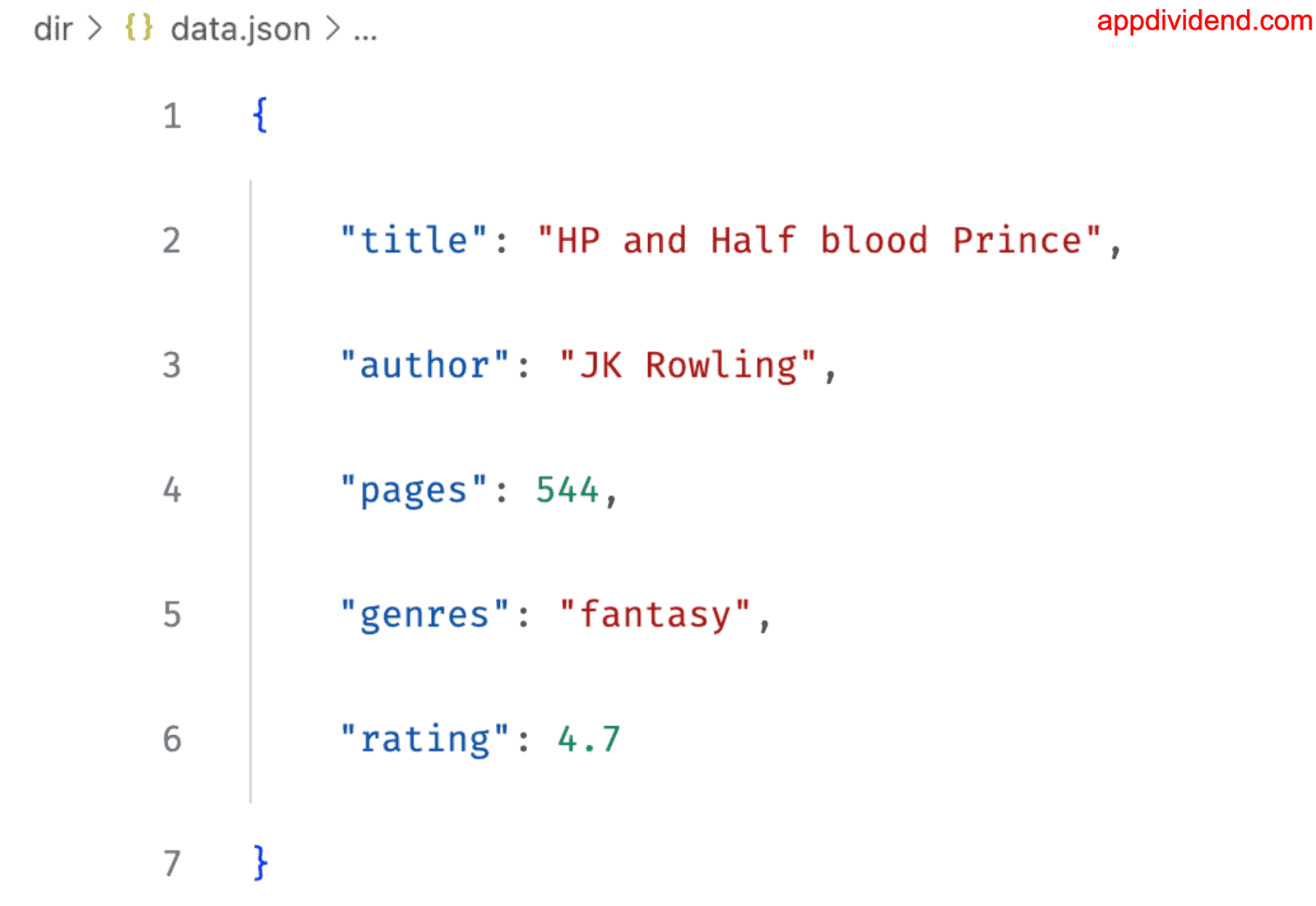Click the "HP and Half blood Prince" string
This screenshot has width=1316, height=906.
pyautogui.click(x=819, y=241)
